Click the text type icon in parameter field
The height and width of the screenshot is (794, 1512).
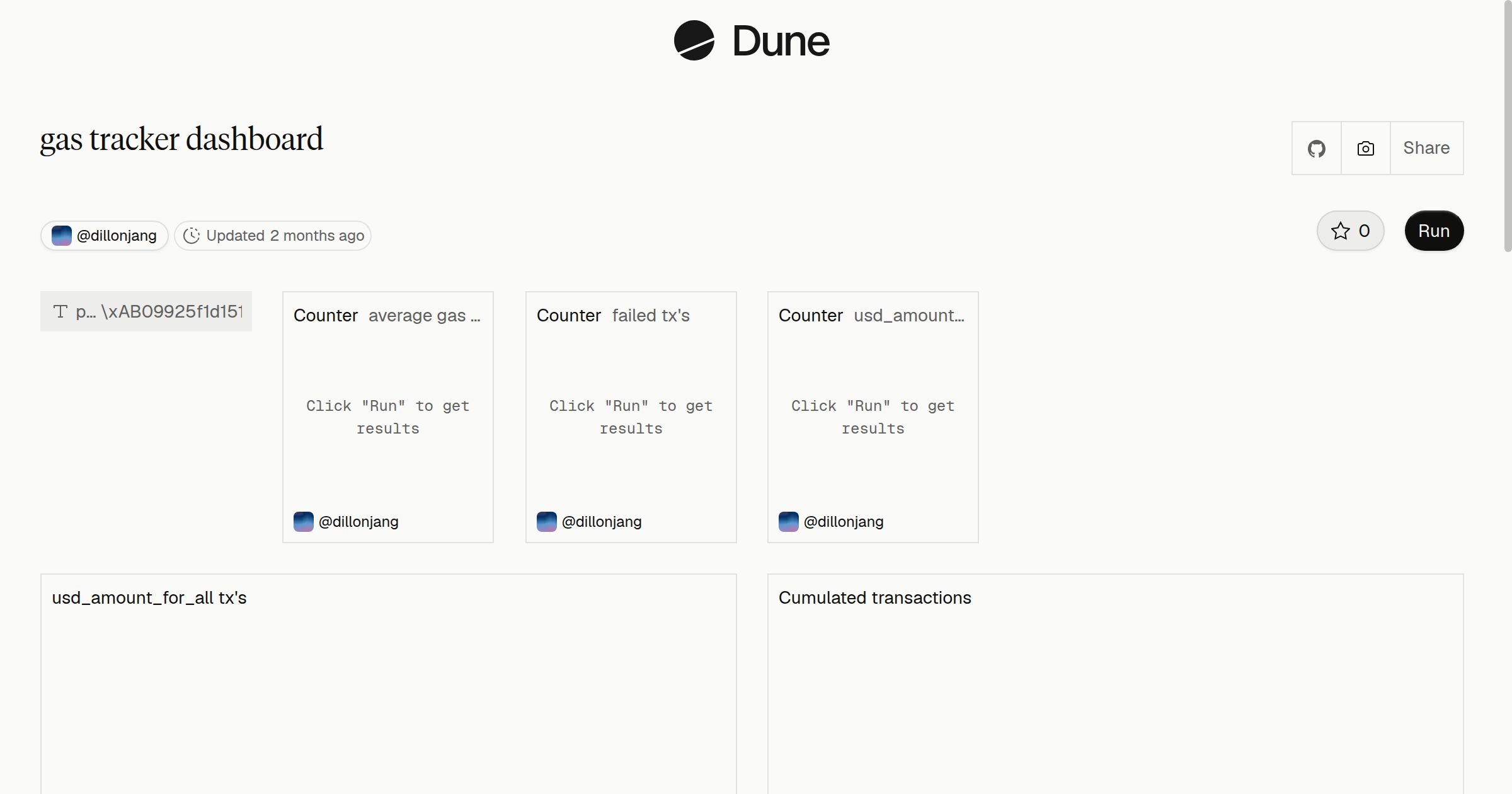(60, 311)
